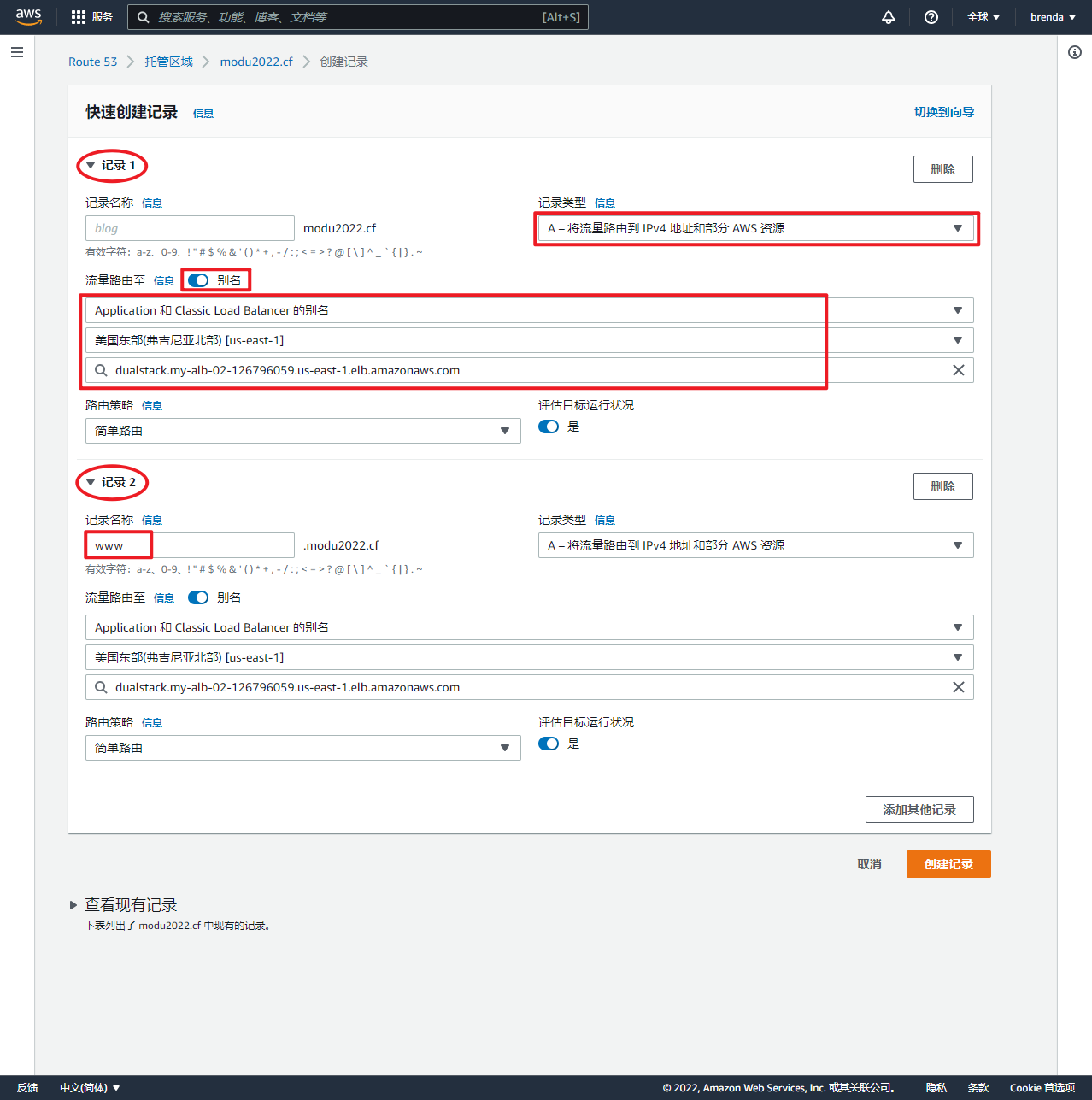Delete record 2 with 删除 button
The image size is (1092, 1100).
(x=943, y=486)
